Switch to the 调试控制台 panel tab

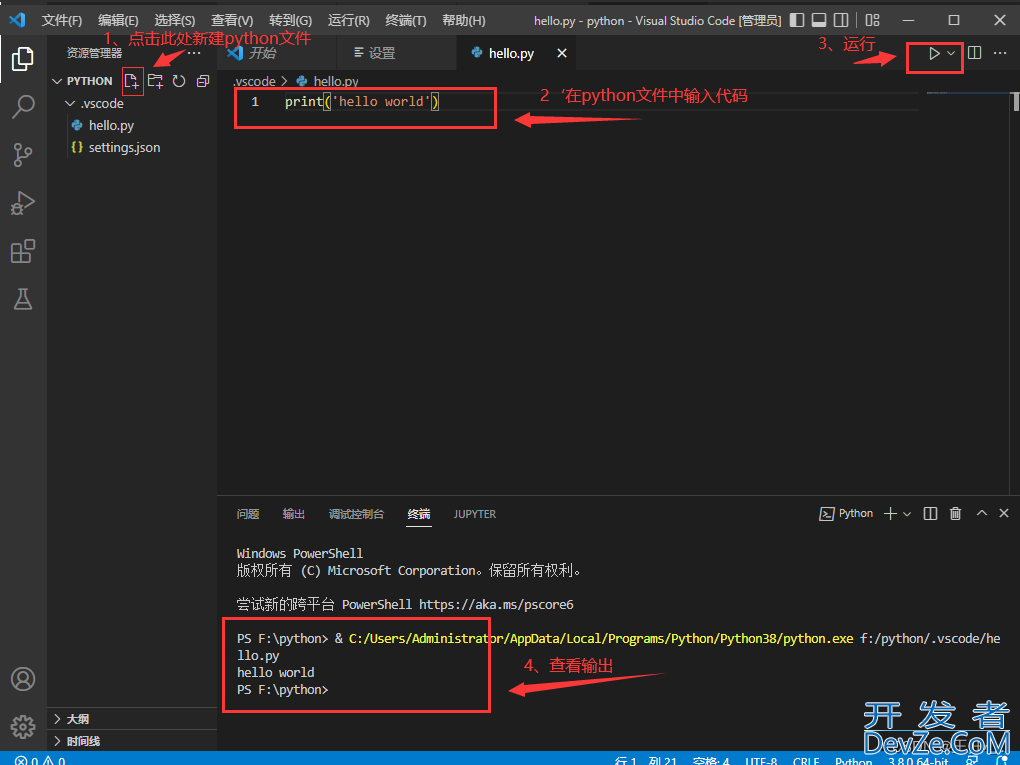pyautogui.click(x=356, y=514)
